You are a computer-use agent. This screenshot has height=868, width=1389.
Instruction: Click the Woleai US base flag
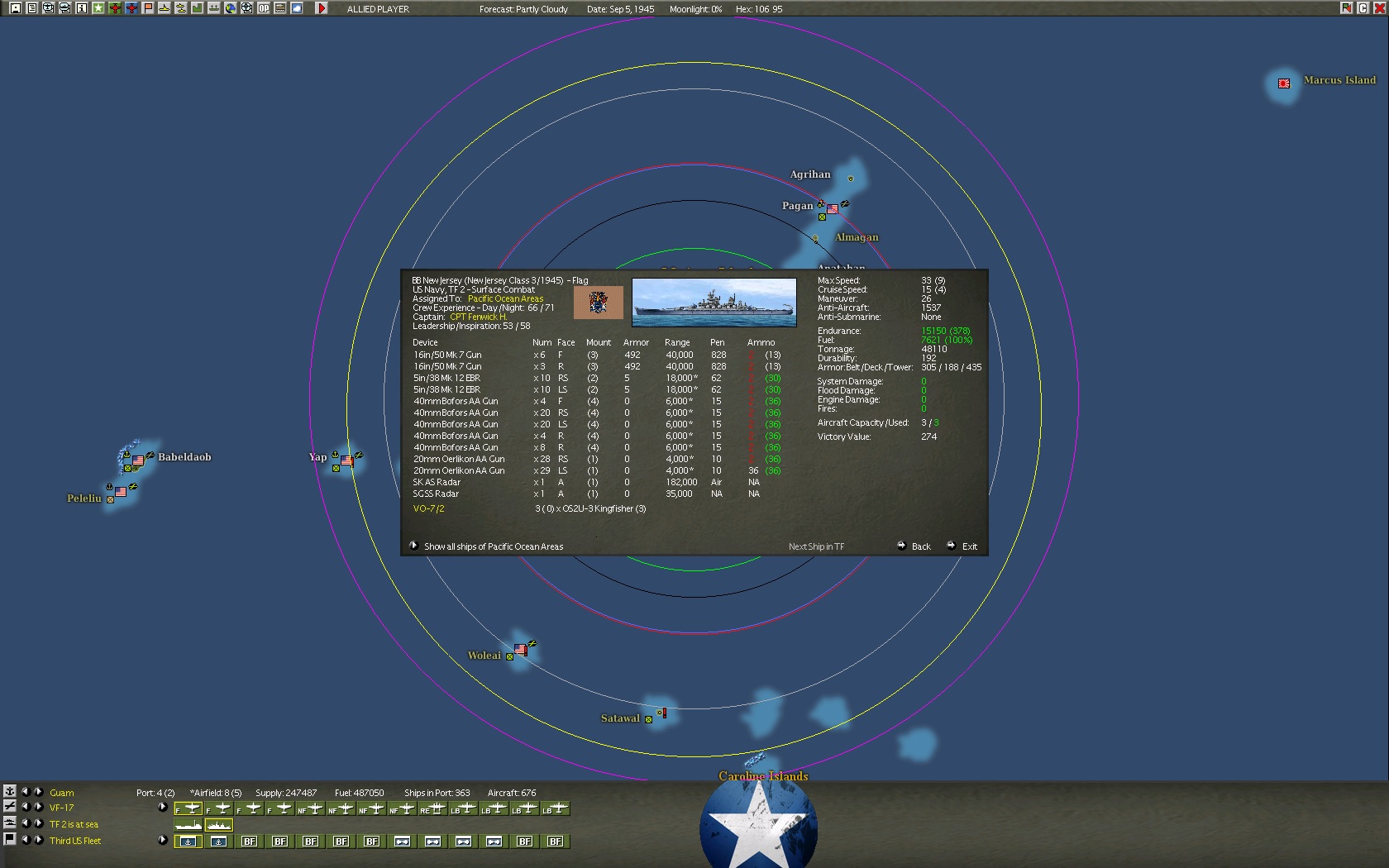(520, 650)
